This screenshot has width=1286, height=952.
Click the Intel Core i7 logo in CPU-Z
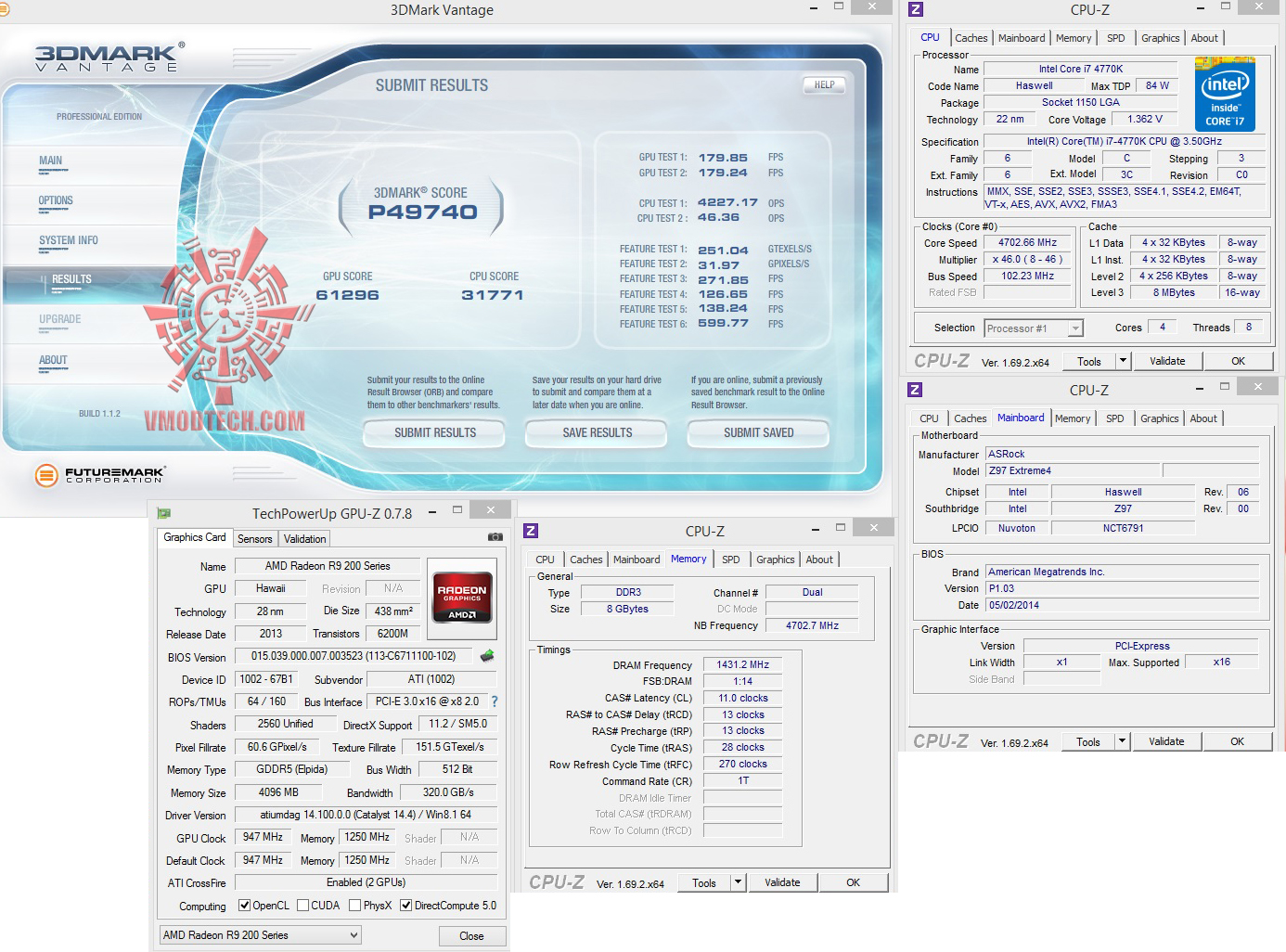(x=1225, y=95)
